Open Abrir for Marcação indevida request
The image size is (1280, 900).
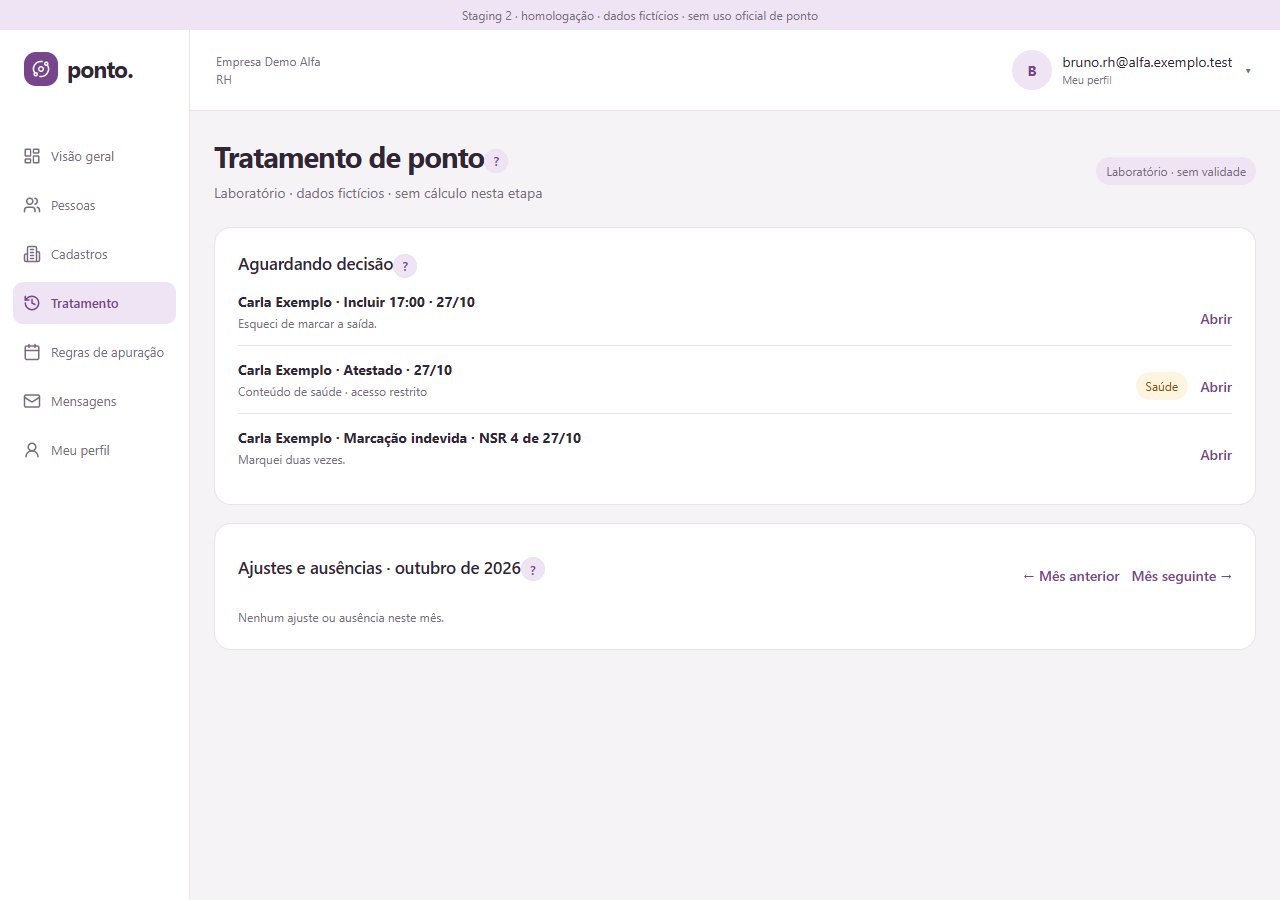coord(1216,455)
